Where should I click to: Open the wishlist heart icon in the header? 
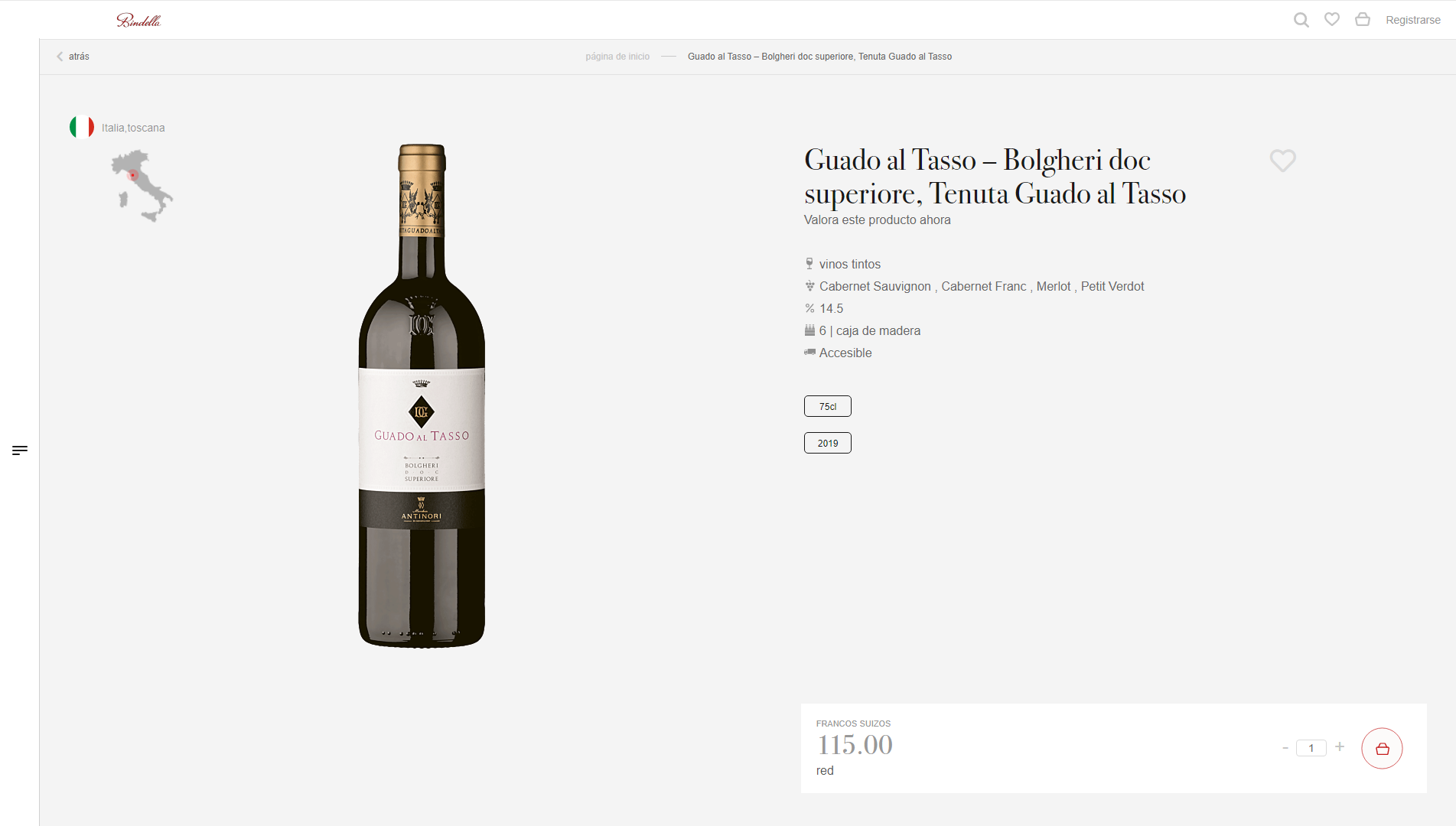pos(1332,19)
